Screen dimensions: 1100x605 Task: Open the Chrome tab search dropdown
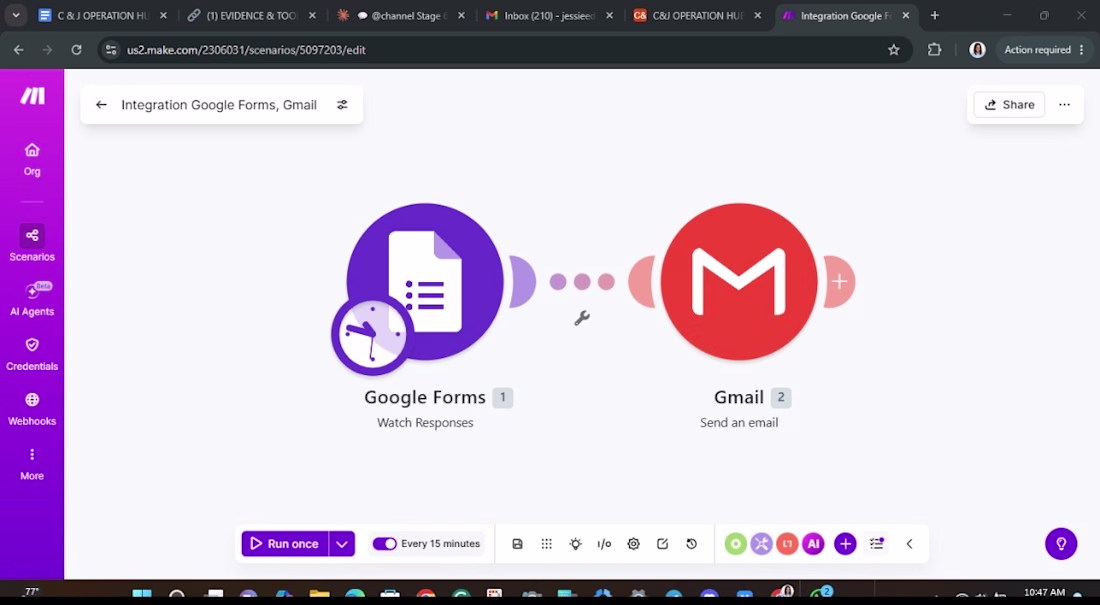[x=15, y=15]
